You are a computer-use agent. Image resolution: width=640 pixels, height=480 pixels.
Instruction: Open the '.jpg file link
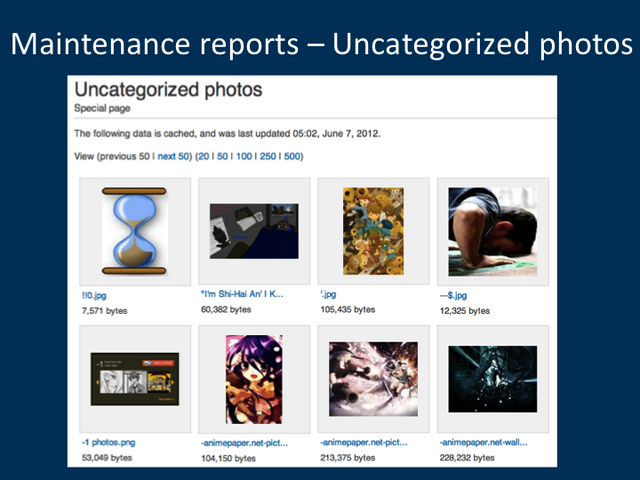[328, 294]
